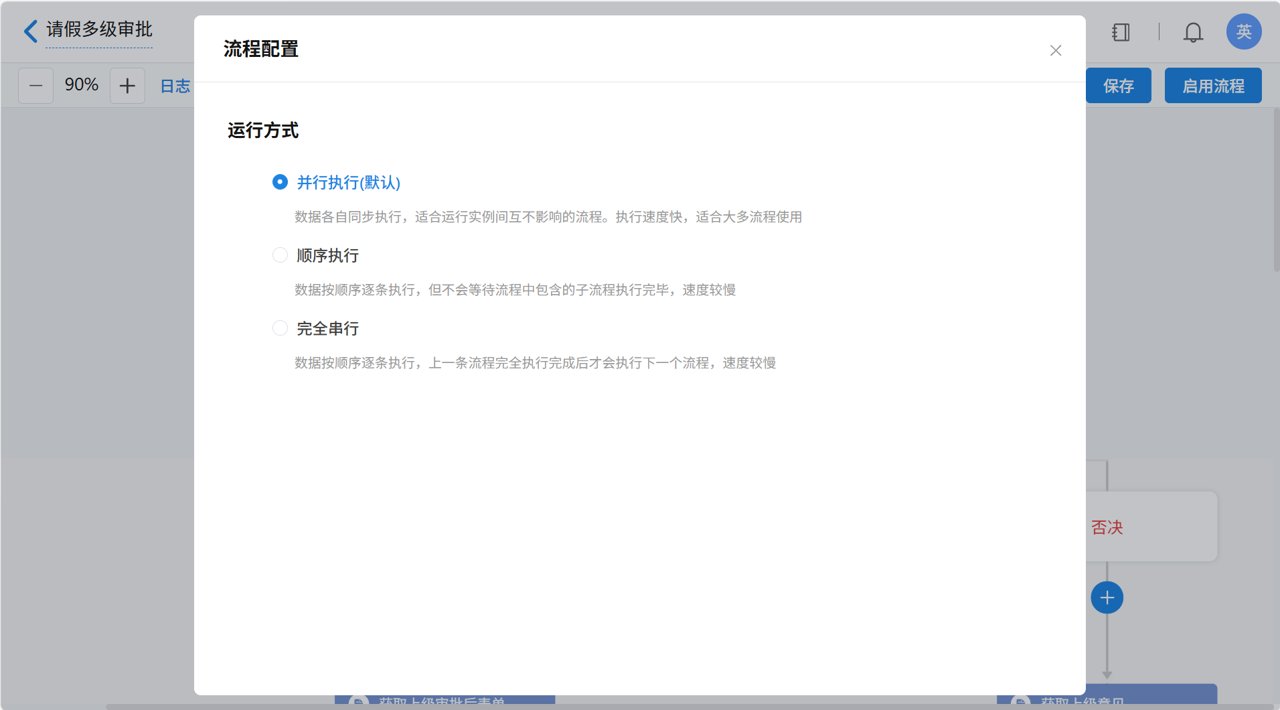
Task: Zoom out with the minus button
Action: pos(36,86)
